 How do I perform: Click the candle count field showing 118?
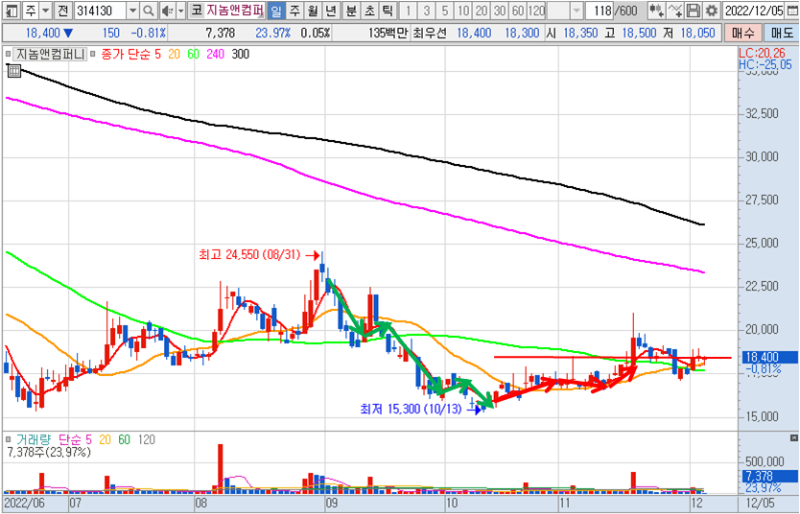click(x=600, y=10)
